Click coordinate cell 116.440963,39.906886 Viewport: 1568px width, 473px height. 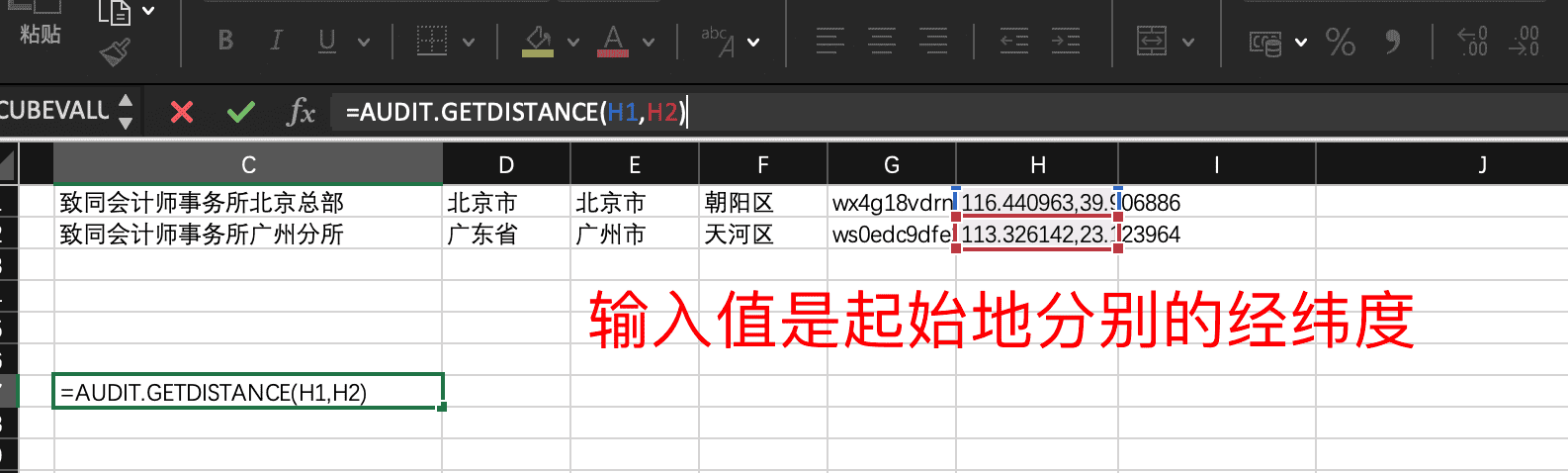[x=1037, y=202]
